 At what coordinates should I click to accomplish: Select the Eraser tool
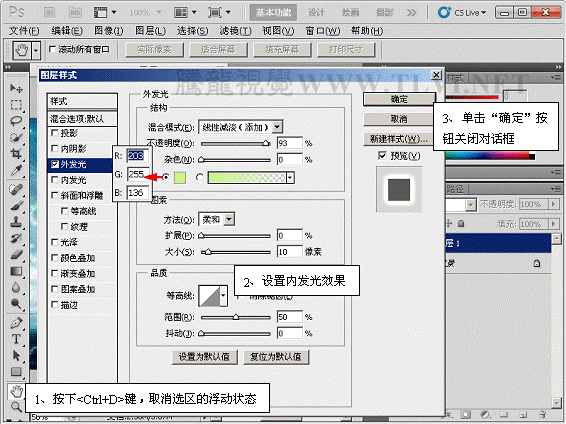click(x=16, y=255)
